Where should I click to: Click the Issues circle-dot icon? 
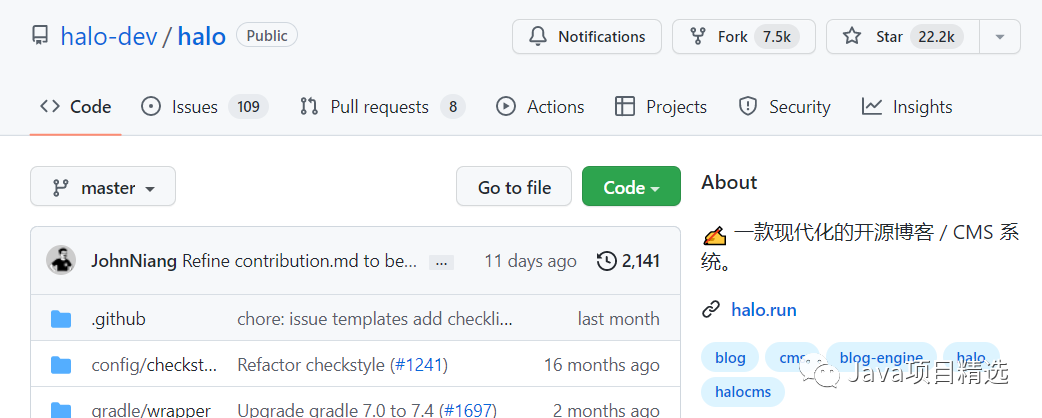click(151, 106)
